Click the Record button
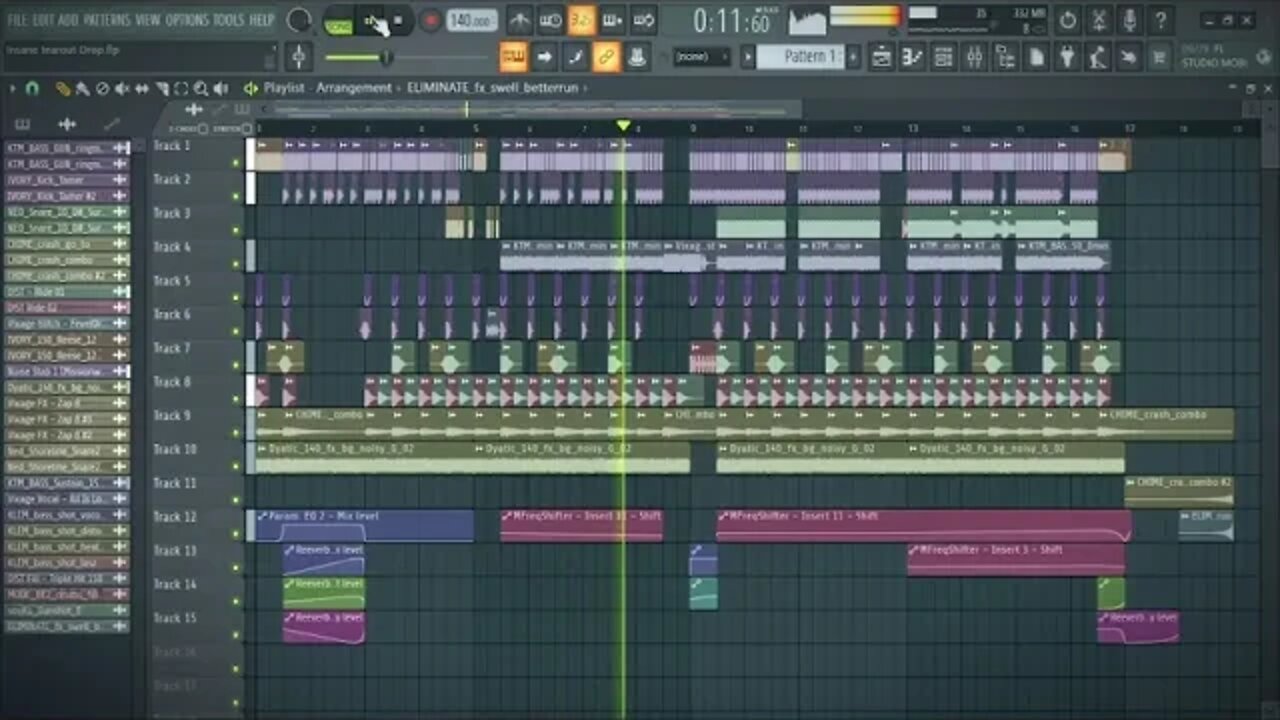The image size is (1280, 720). (430, 20)
